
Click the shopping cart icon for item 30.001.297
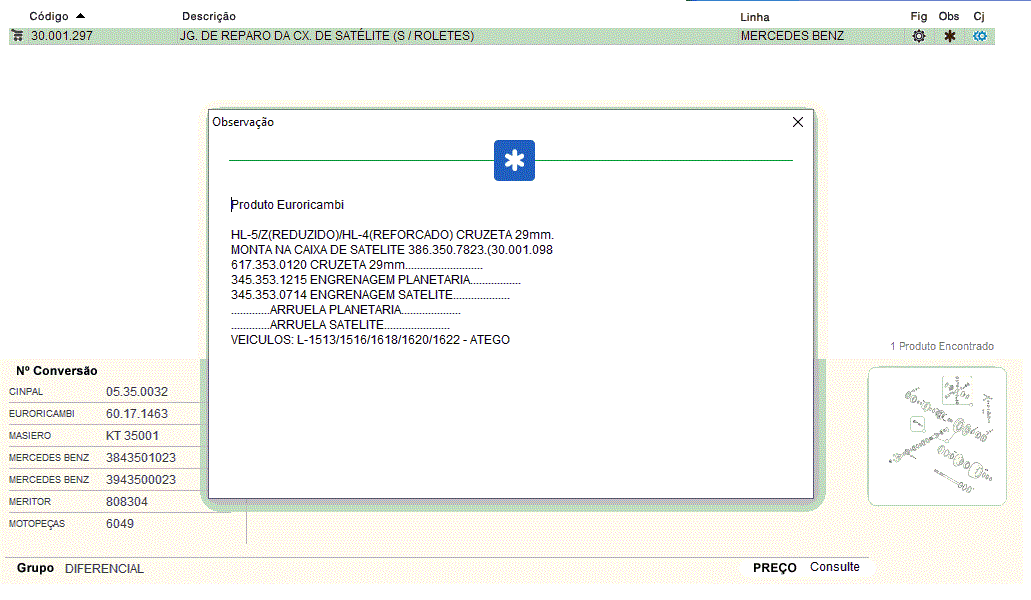pyautogui.click(x=17, y=36)
